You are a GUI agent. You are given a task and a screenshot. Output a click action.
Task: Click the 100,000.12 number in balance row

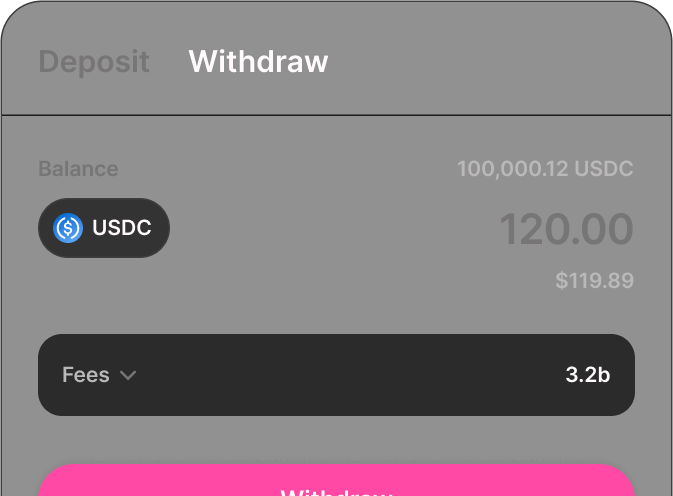513,169
